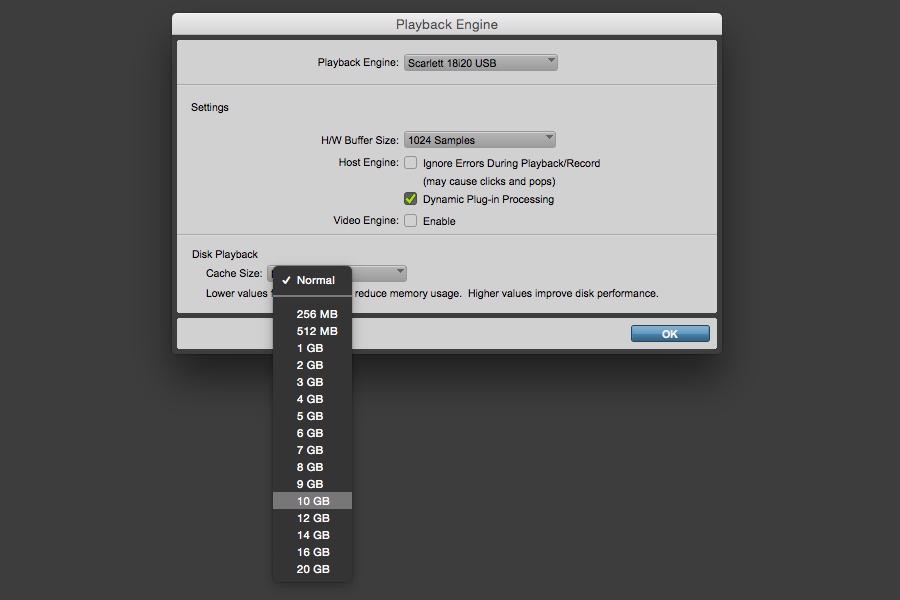Set cache size to 8 GB

click(310, 467)
